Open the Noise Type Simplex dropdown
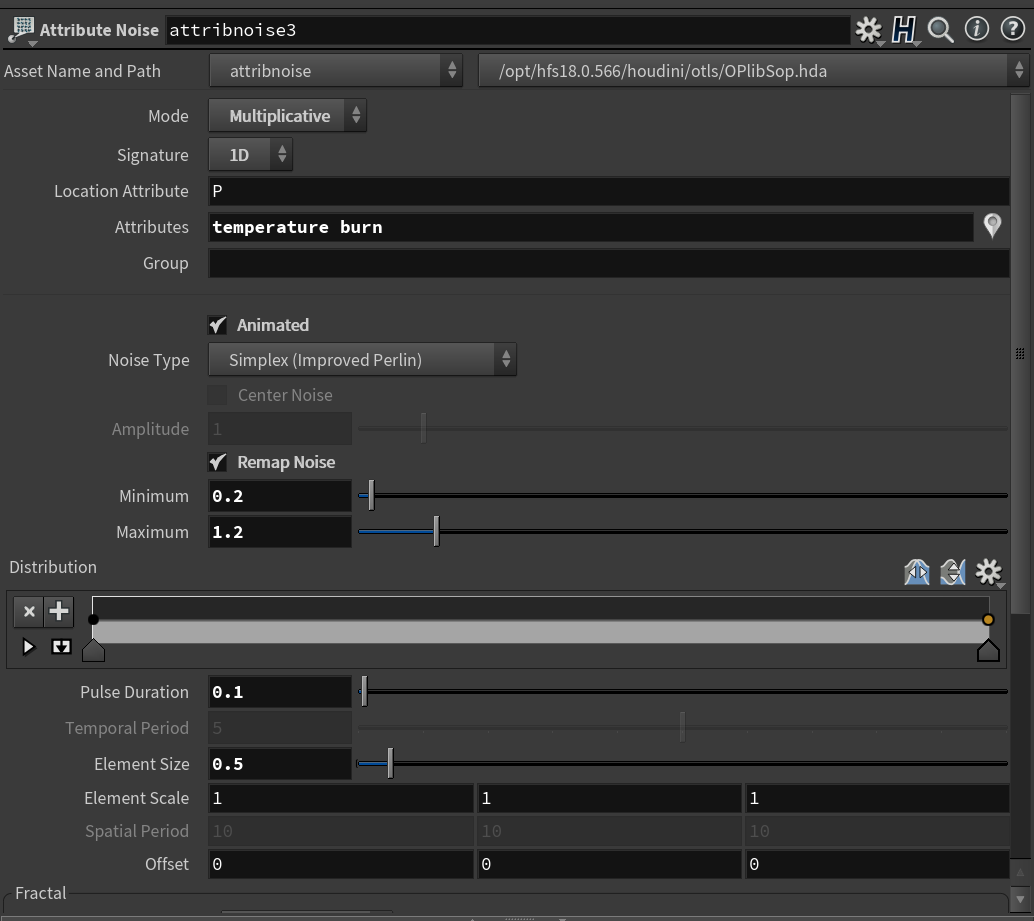1034x921 pixels. [x=363, y=360]
